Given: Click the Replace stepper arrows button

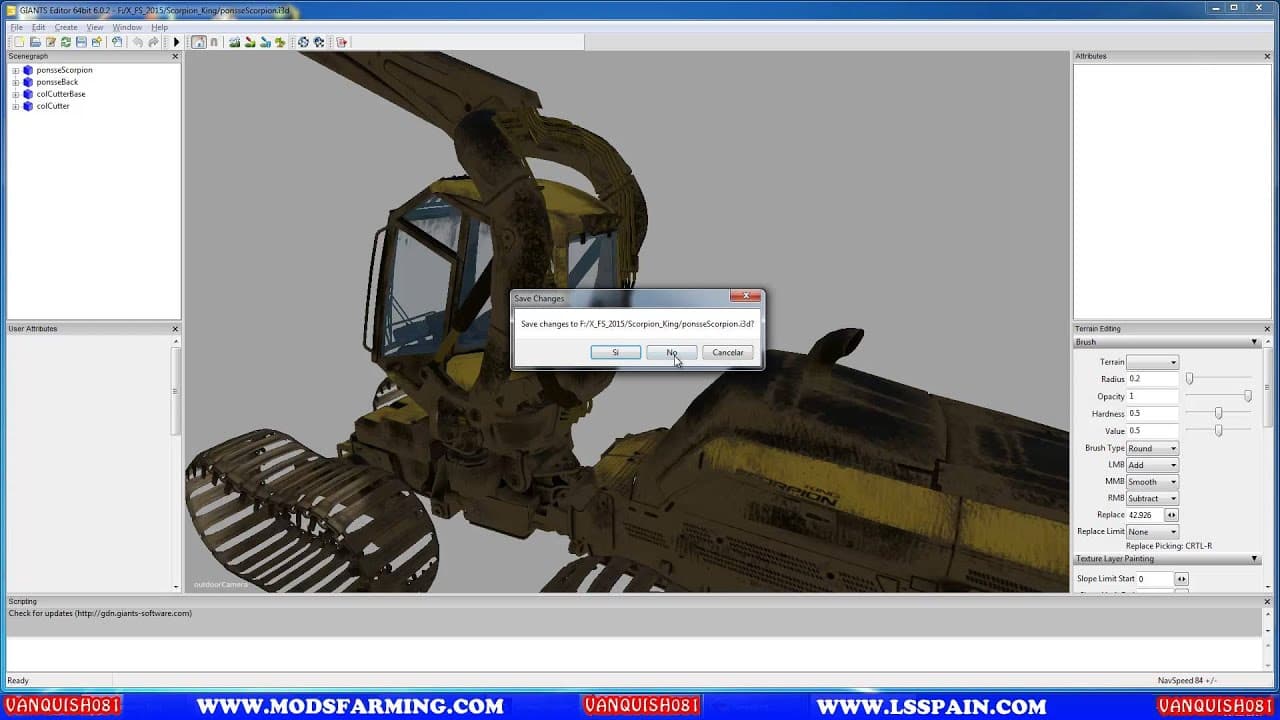Looking at the screenshot, I should (x=1171, y=515).
